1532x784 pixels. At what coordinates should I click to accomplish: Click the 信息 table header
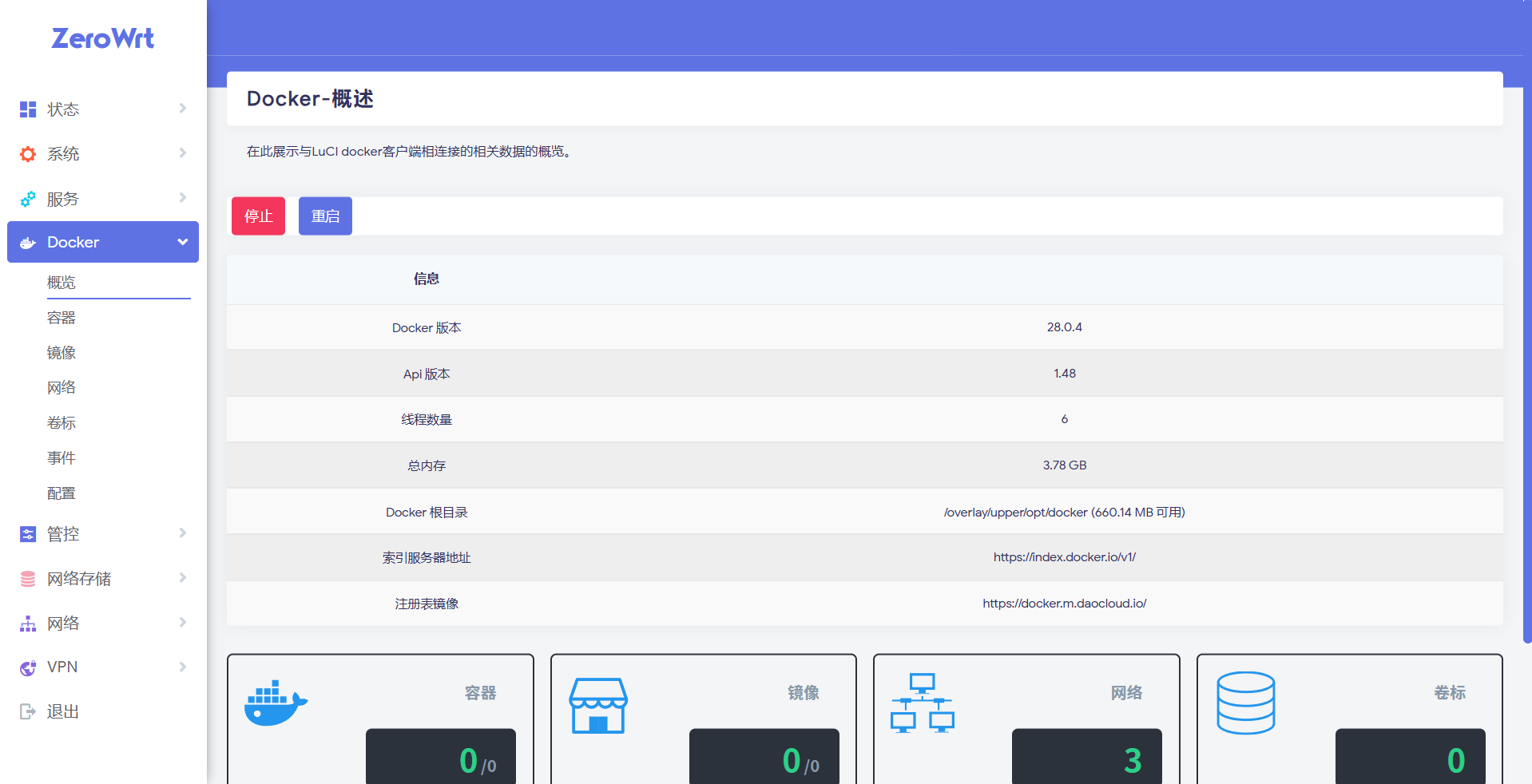[427, 279]
